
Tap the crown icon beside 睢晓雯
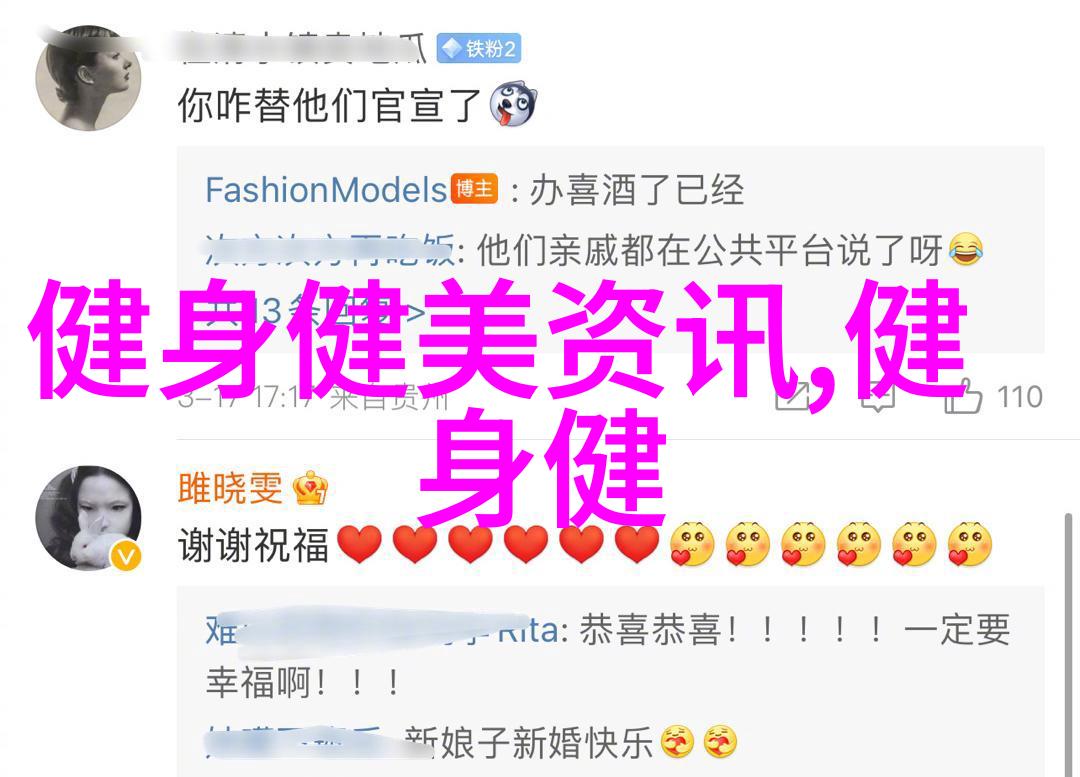tap(311, 488)
